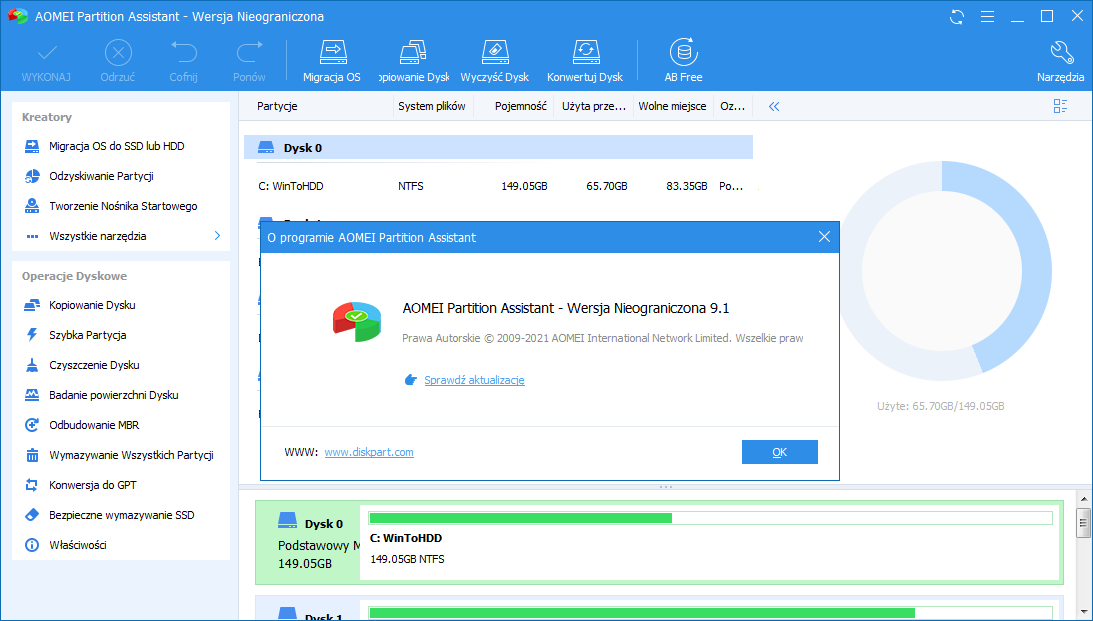The image size is (1093, 621).
Task: Sort by Użyta przestrzeń column header
Action: point(594,106)
